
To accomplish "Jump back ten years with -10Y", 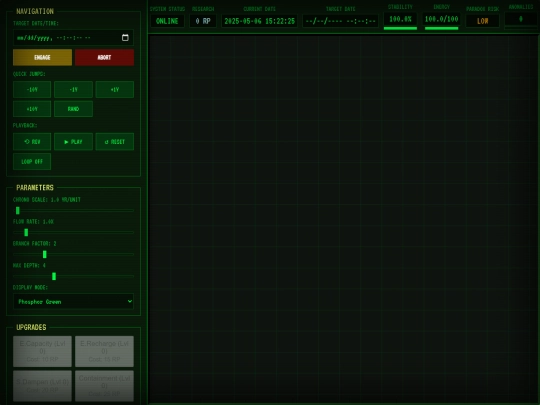I will (x=32, y=90).
